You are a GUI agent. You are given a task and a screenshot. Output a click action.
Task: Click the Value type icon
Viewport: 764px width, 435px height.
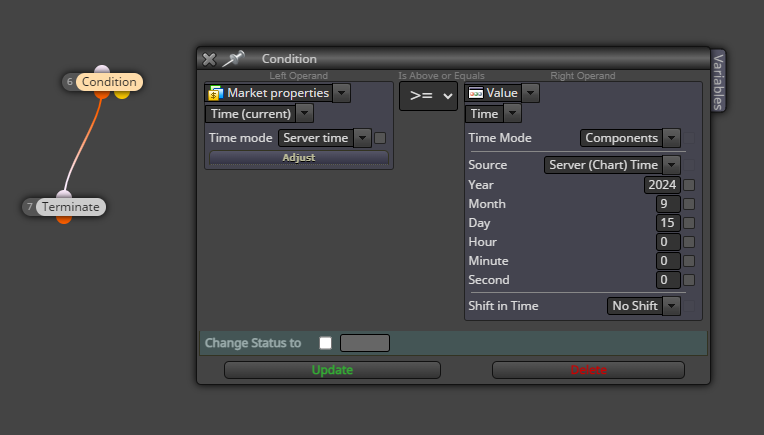[476, 93]
